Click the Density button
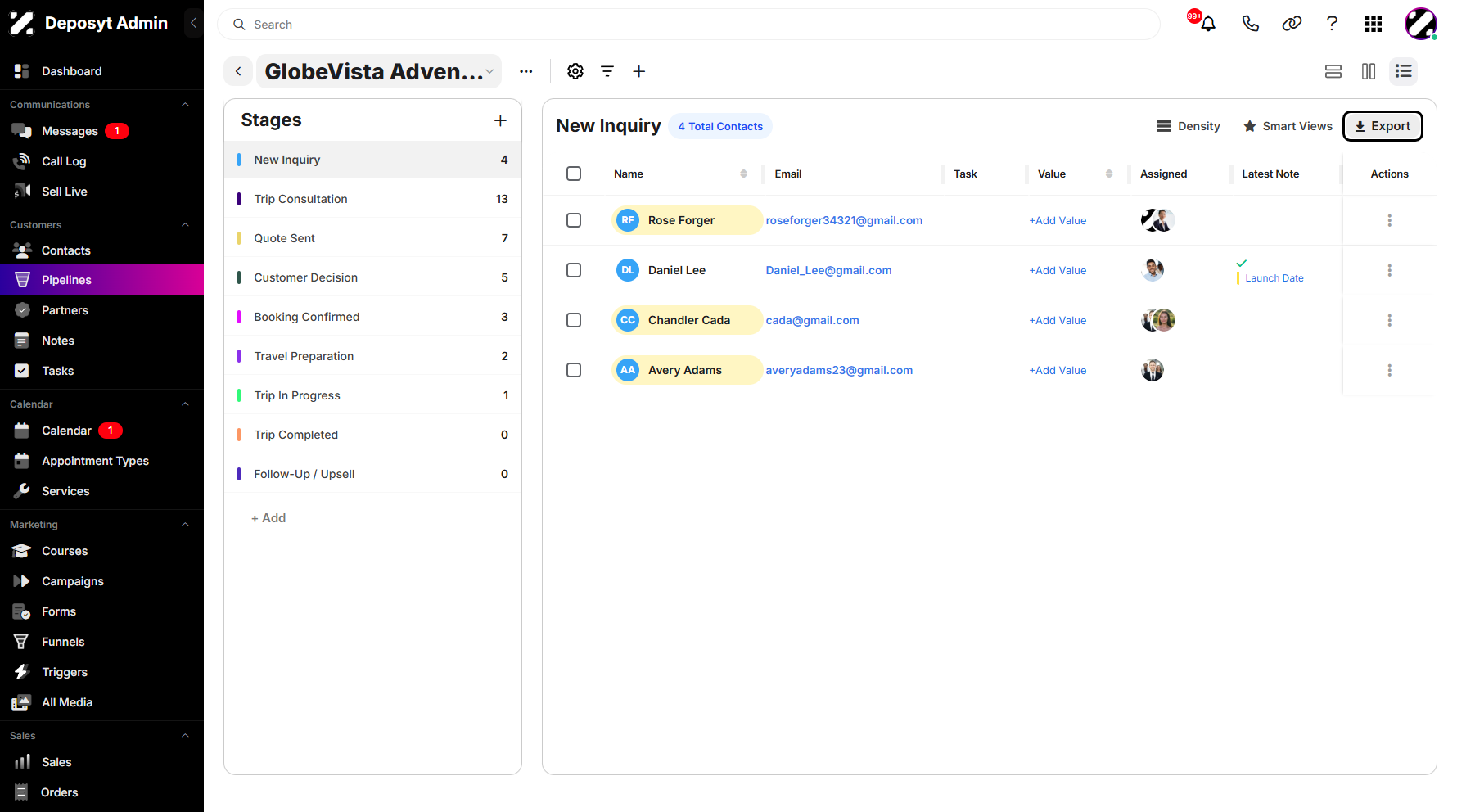Viewport: 1457px width, 812px height. [1189, 126]
